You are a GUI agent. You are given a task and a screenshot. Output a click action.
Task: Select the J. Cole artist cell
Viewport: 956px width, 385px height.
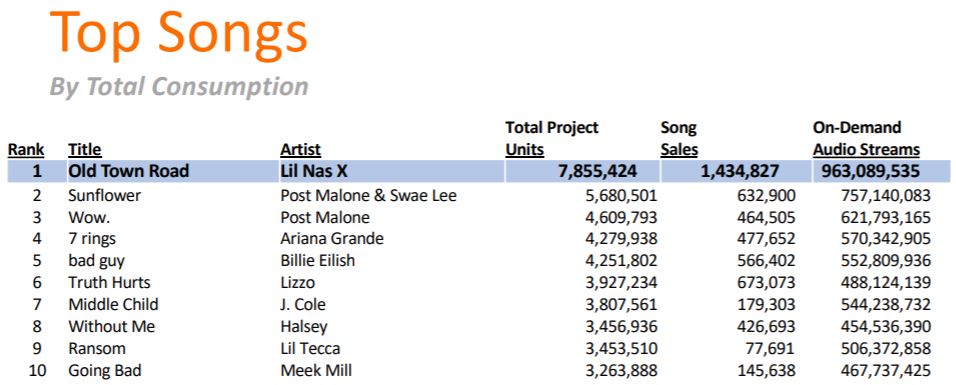(x=303, y=304)
